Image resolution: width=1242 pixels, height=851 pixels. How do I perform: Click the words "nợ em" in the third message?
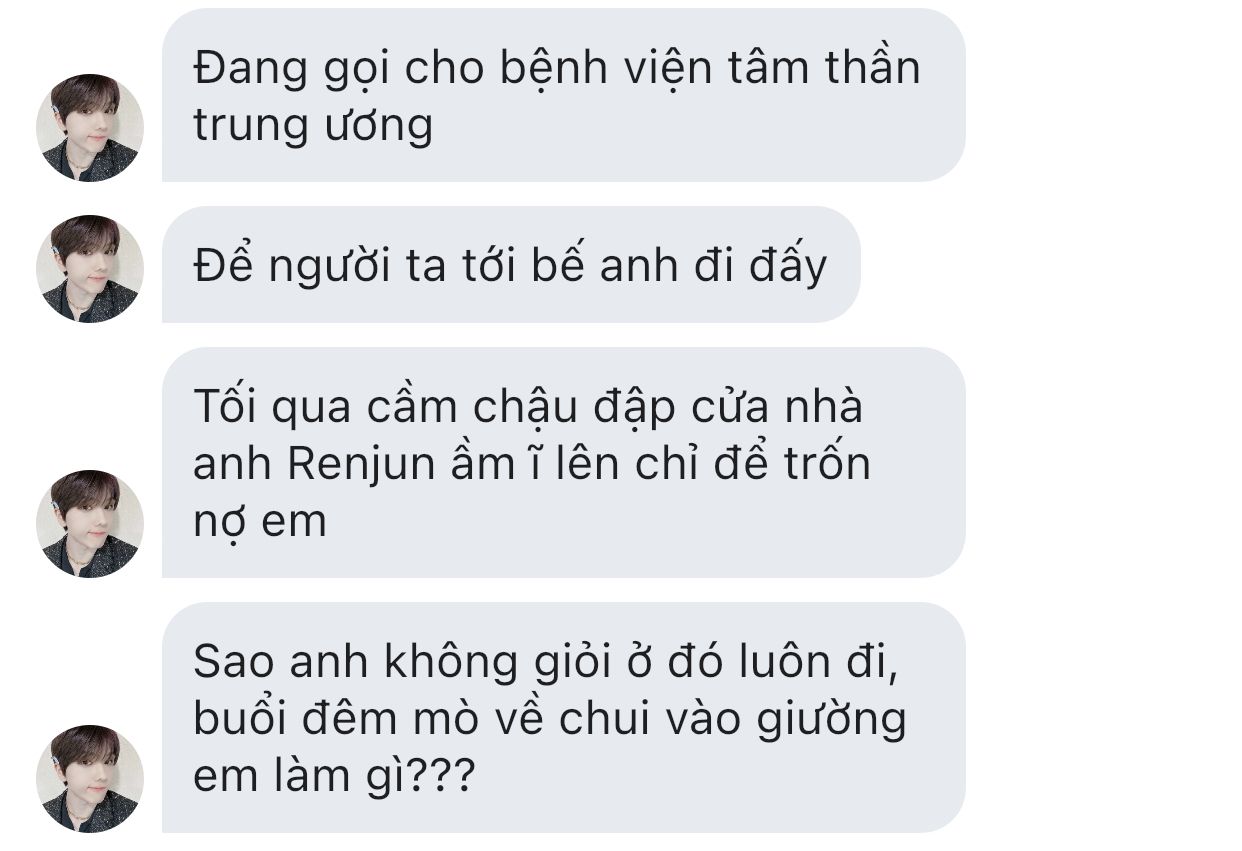click(x=260, y=522)
